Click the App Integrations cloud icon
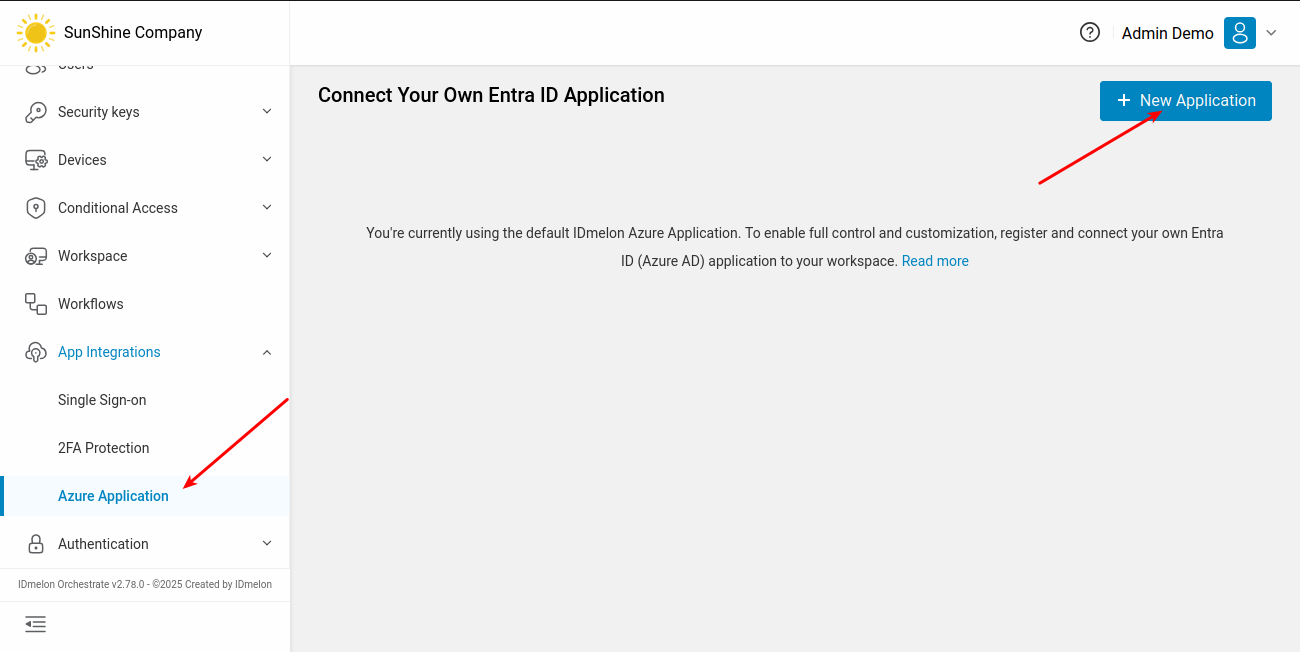The width and height of the screenshot is (1300, 652). point(36,352)
